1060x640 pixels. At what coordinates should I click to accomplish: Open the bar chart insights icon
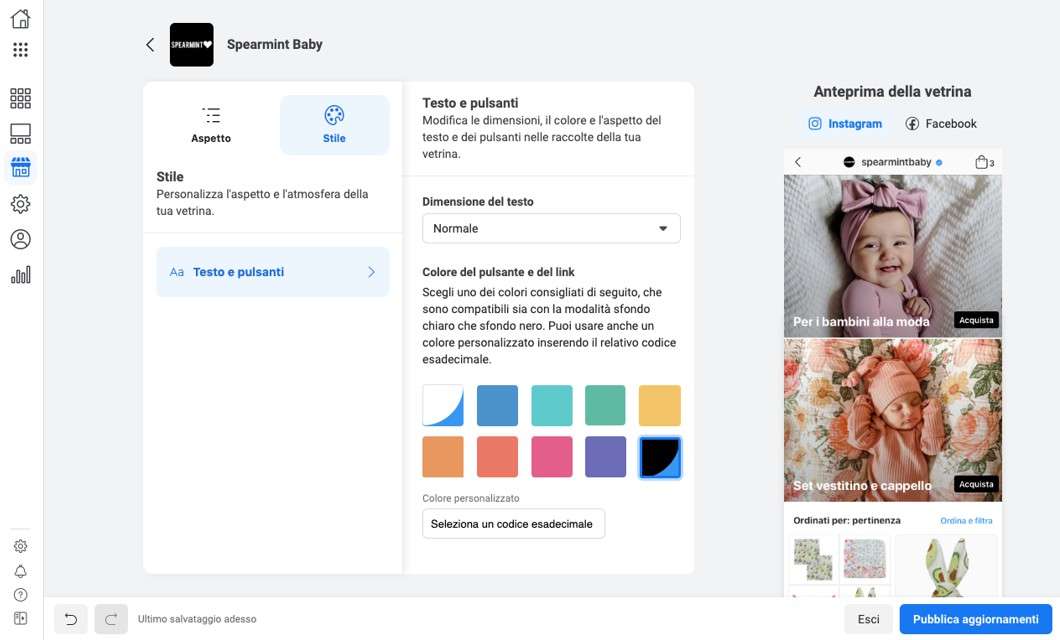20,275
